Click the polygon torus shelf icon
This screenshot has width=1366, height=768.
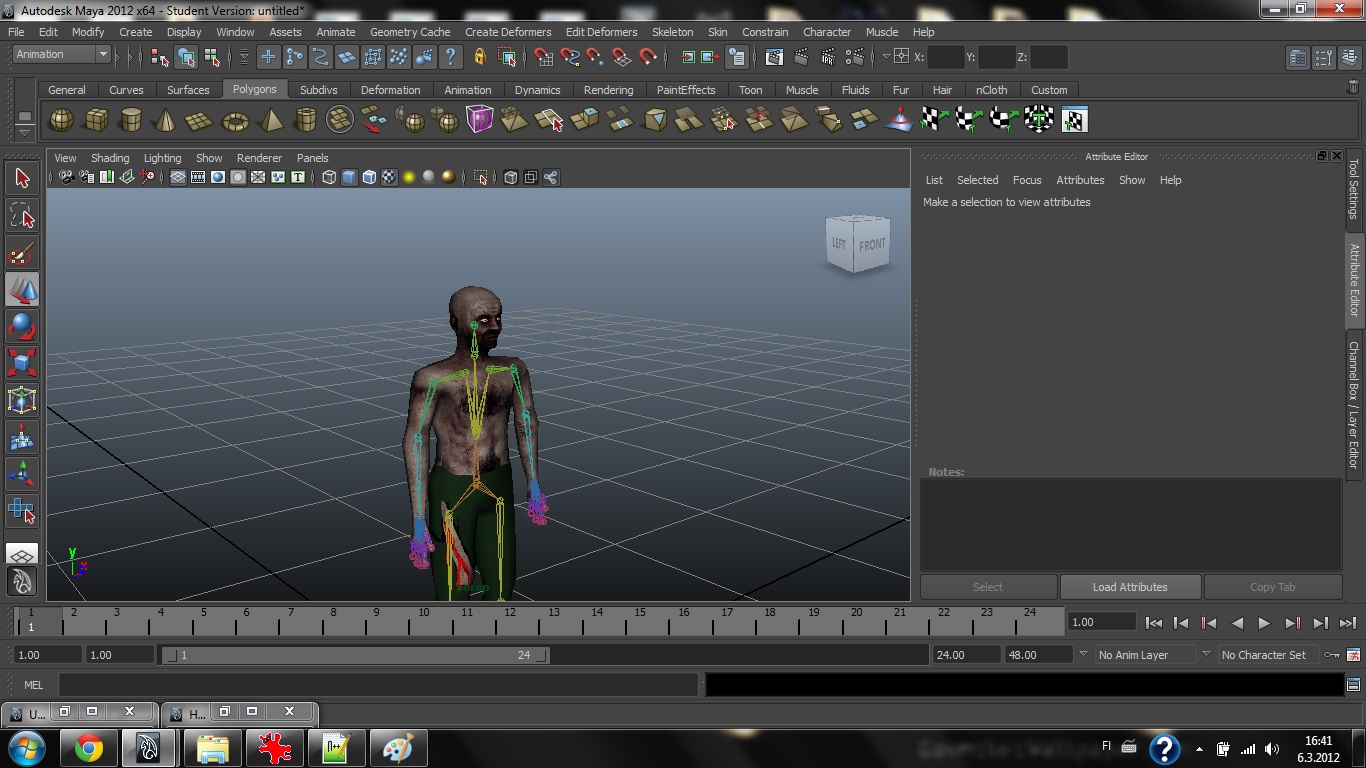pyautogui.click(x=235, y=120)
